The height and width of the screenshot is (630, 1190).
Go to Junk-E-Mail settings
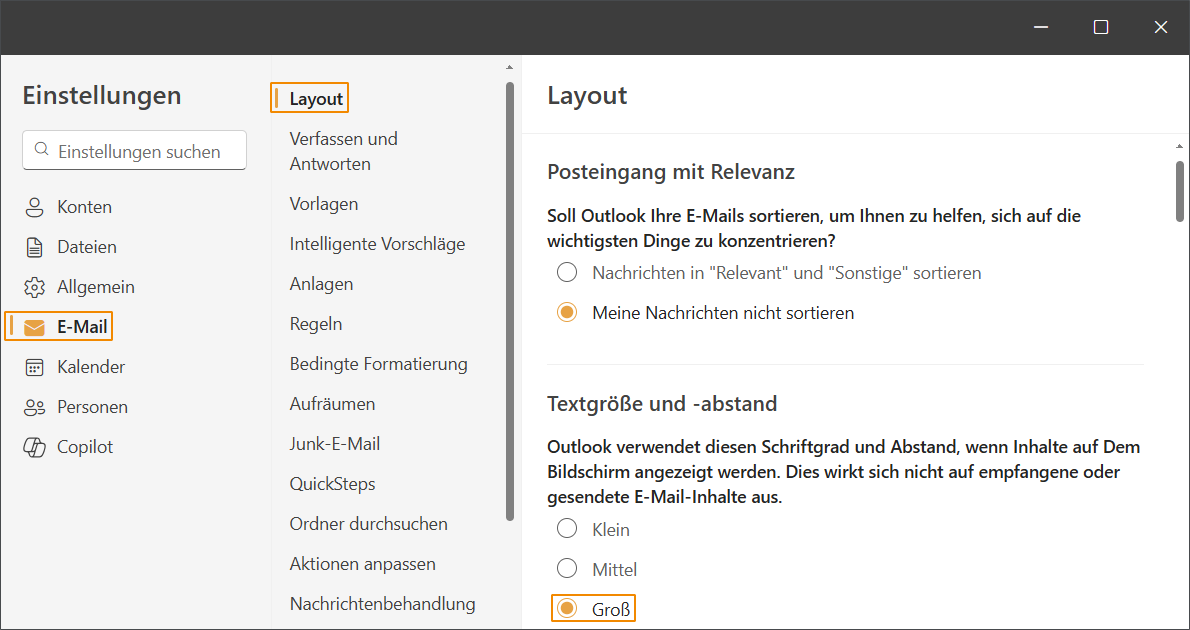pos(334,444)
